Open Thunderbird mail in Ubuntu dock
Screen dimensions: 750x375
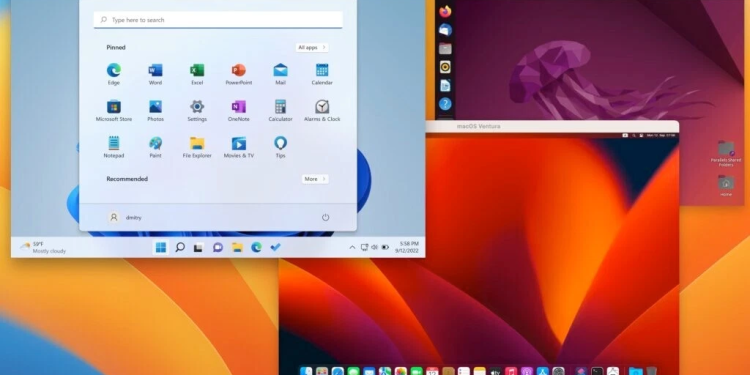(445, 30)
